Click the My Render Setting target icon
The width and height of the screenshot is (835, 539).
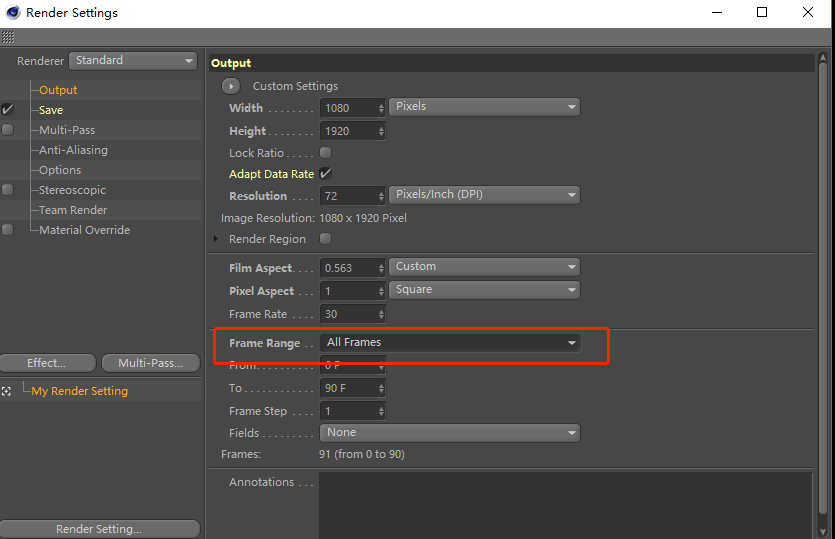point(7,391)
